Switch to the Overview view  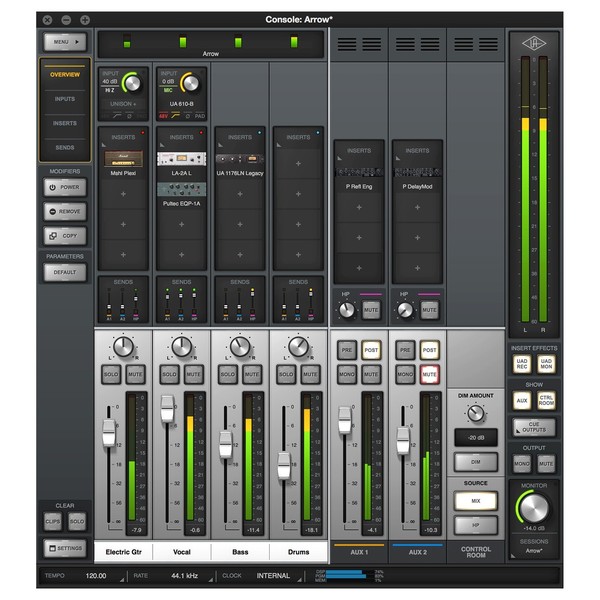(65, 75)
